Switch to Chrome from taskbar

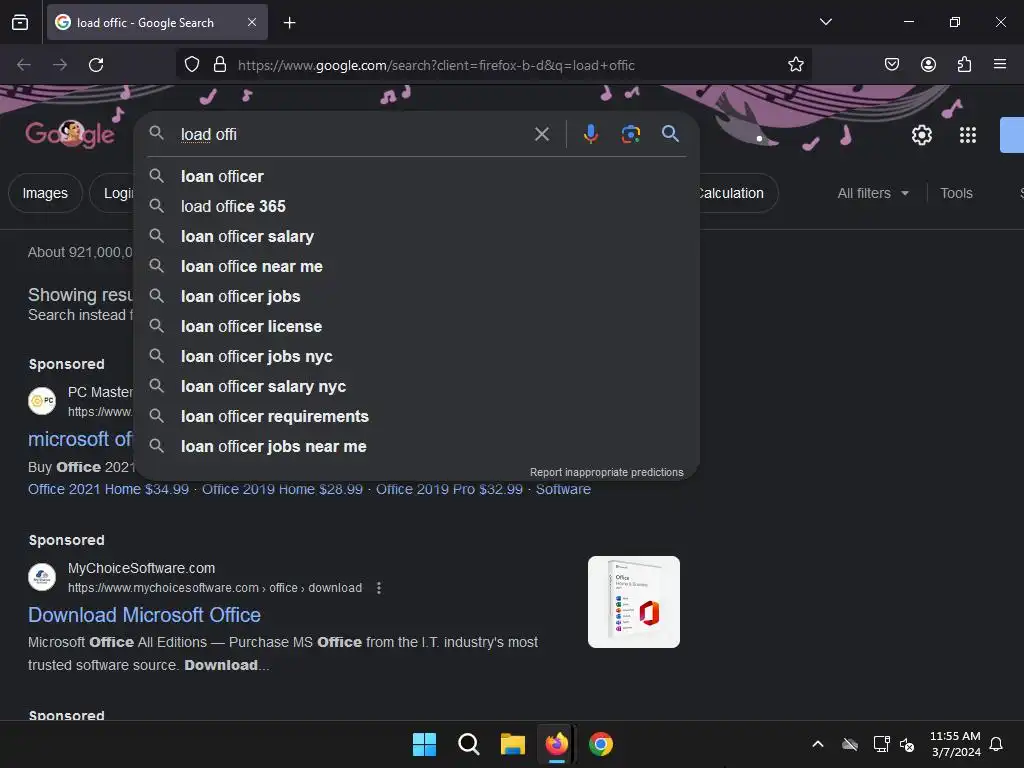601,744
